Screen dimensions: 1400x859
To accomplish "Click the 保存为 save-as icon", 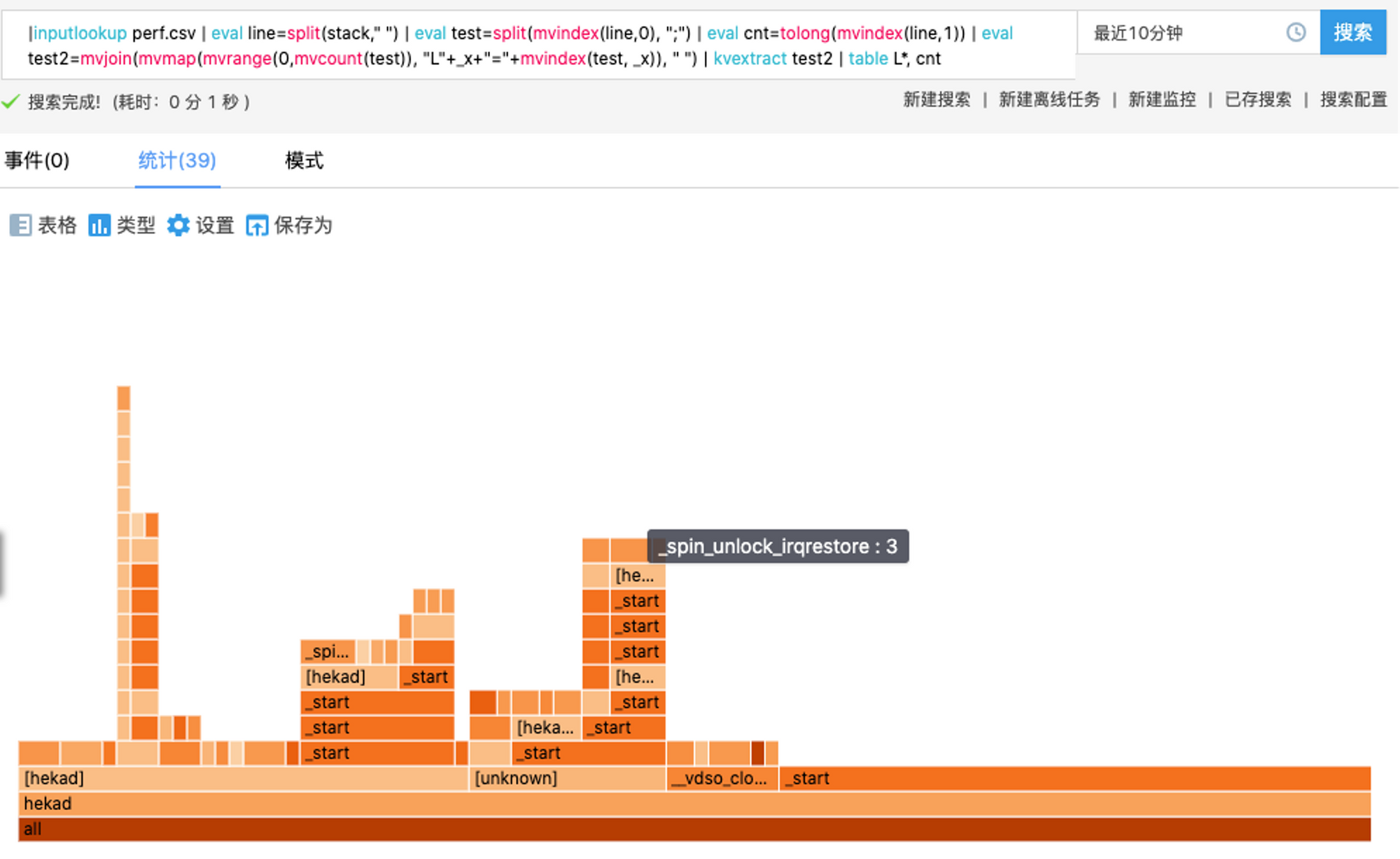I will [257, 225].
